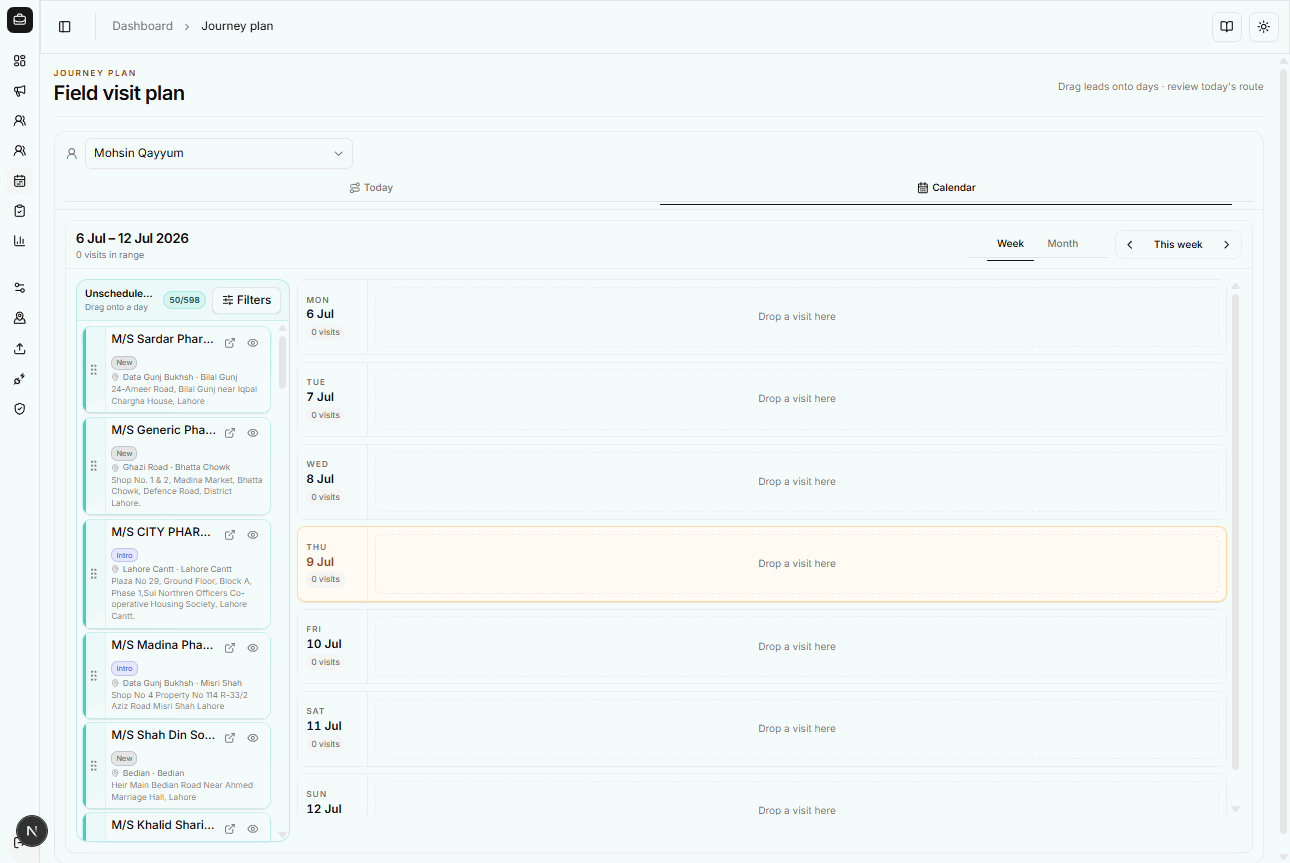Open the clipboard check sidebar icon
Viewport: 1290px width, 863px height.
tap(19, 211)
